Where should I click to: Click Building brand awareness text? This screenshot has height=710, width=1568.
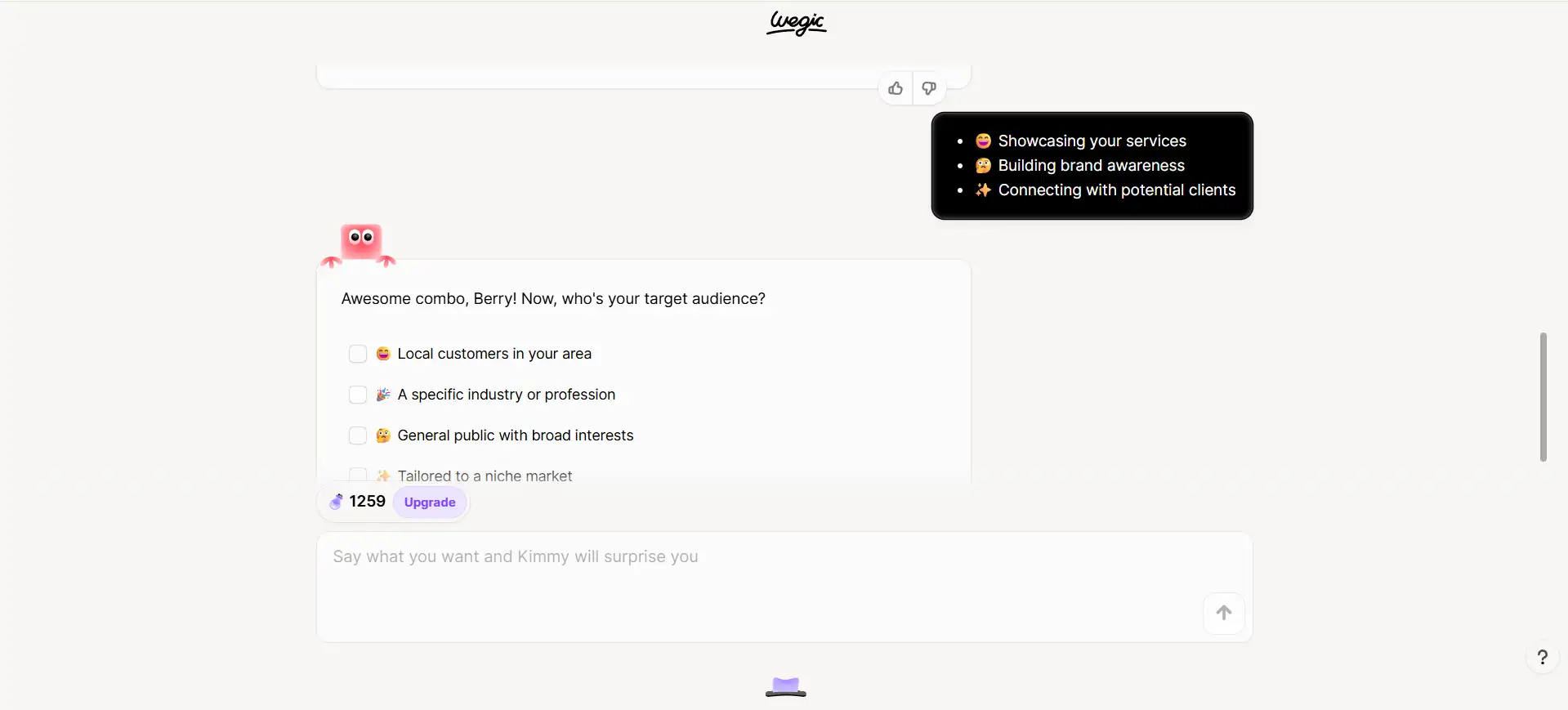tap(1091, 165)
